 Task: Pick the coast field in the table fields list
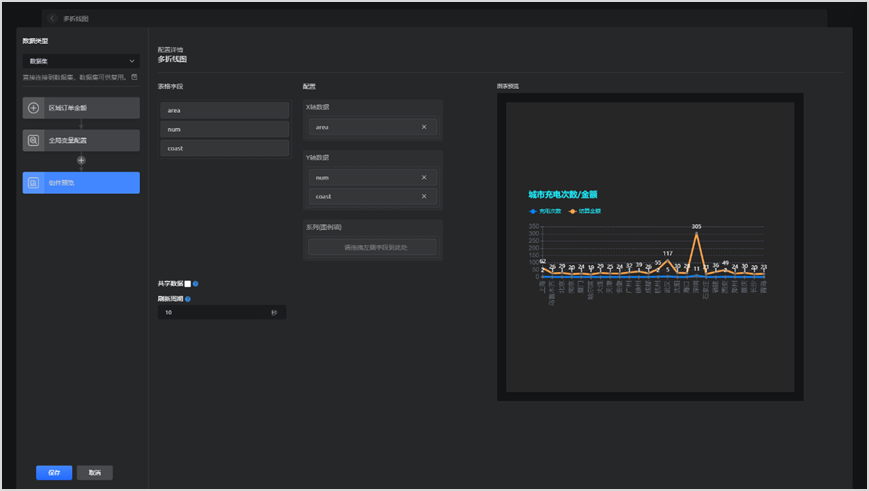click(224, 148)
